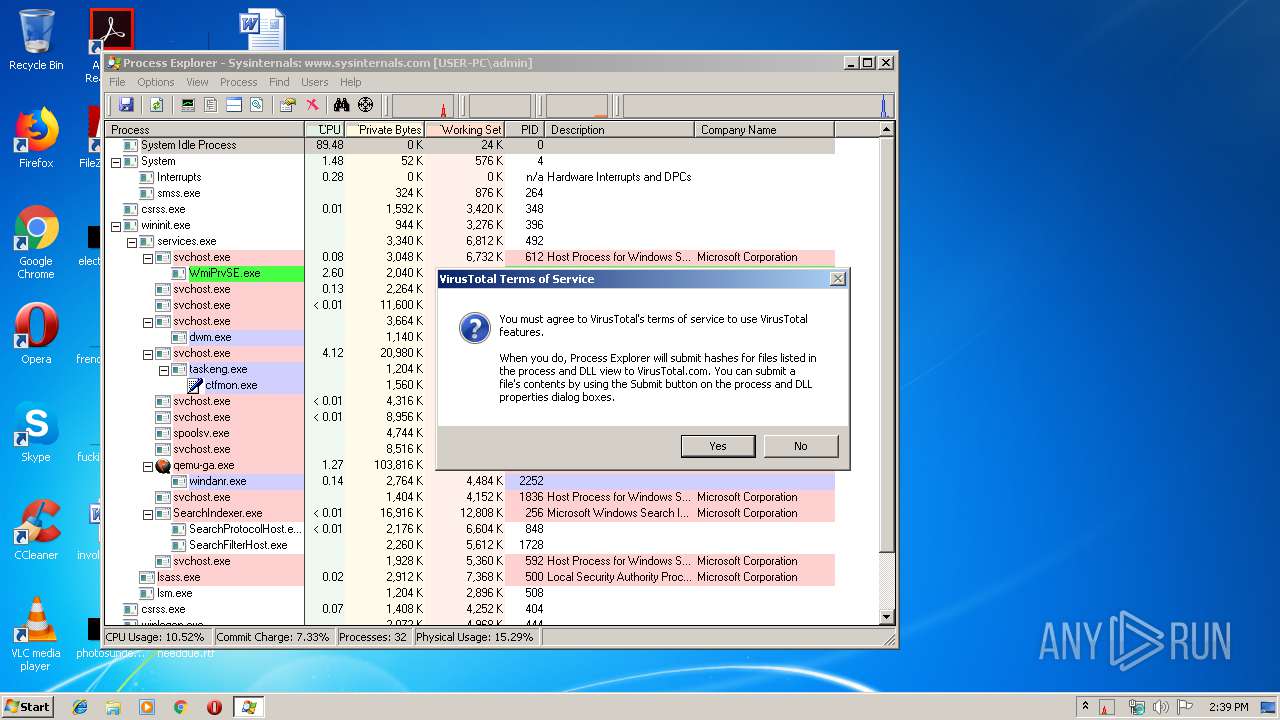Image resolution: width=1280 pixels, height=720 pixels.
Task: Select the VLC media player desktop icon
Action: pos(36,634)
